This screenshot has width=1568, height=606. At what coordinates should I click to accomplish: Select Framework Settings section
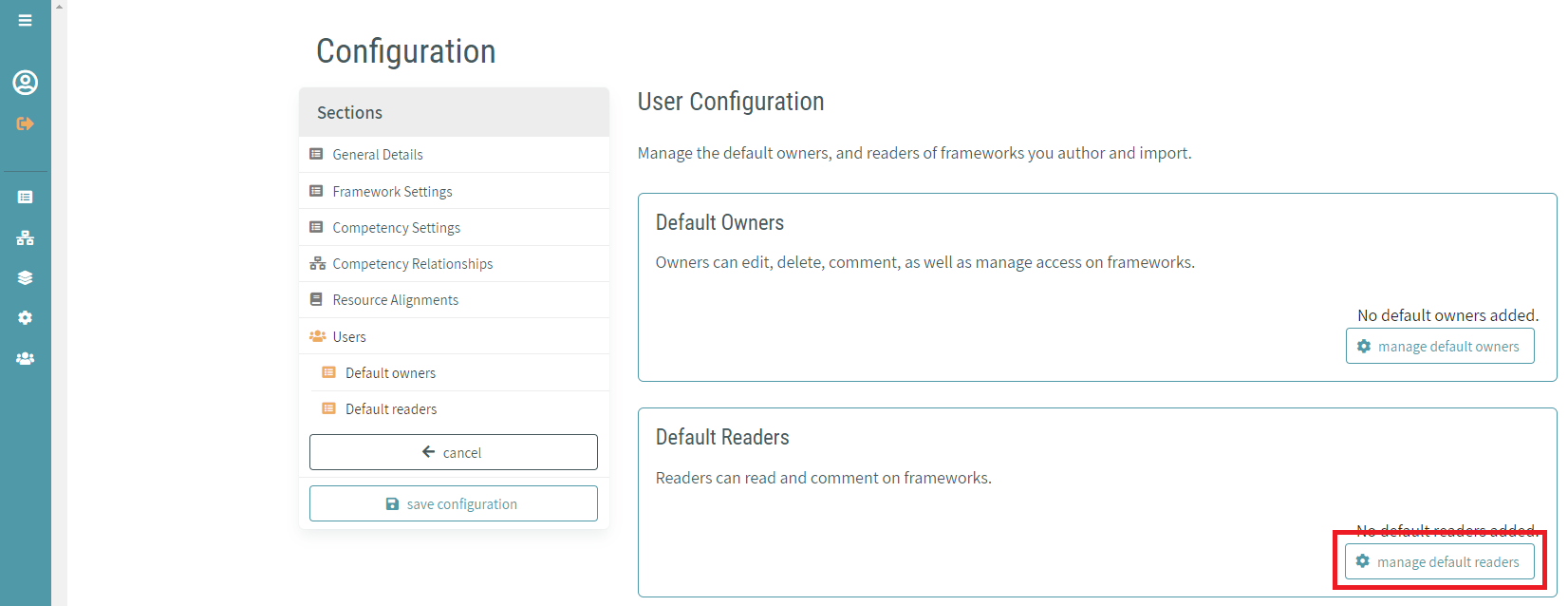(454, 191)
